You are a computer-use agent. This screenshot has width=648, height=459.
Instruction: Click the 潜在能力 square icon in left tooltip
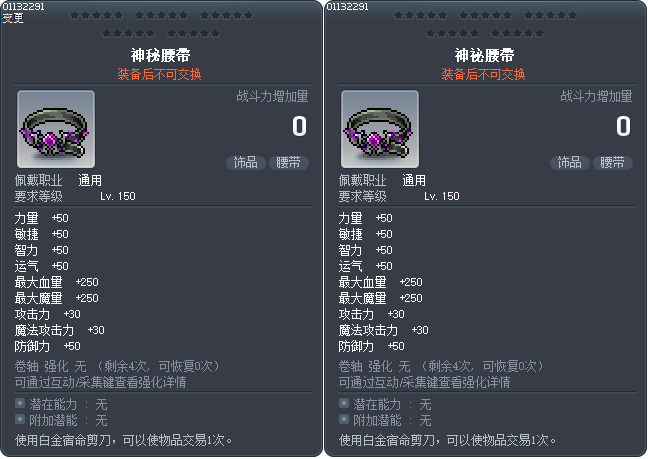point(20,404)
